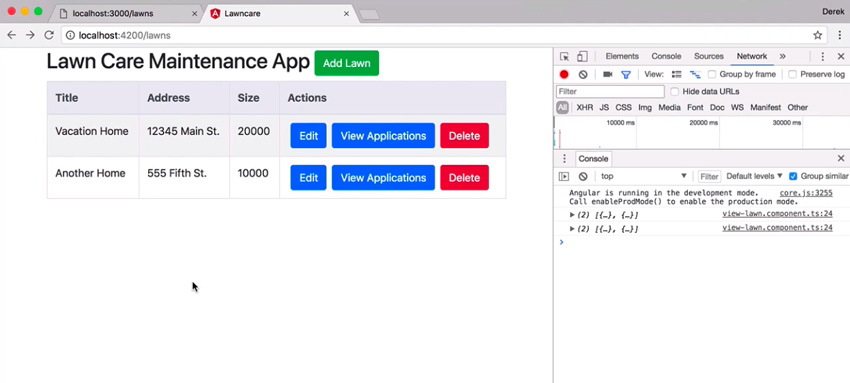
Task: Select the Console drawer tab
Action: pos(593,159)
